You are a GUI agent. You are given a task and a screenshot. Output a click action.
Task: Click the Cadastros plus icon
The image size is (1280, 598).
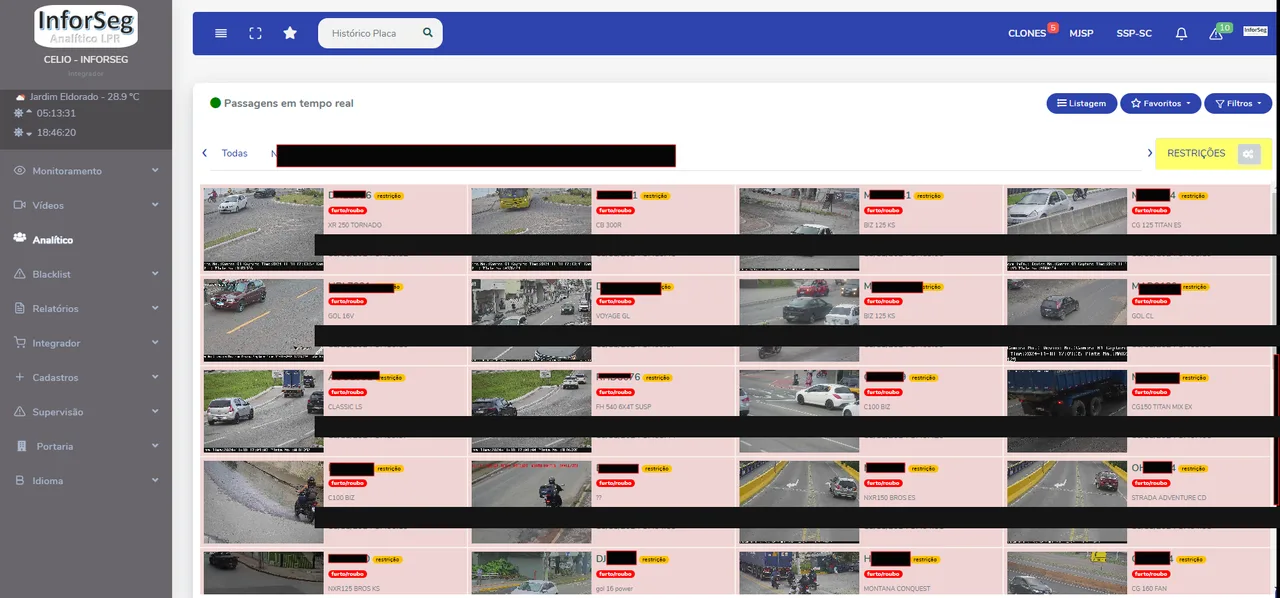click(20, 377)
